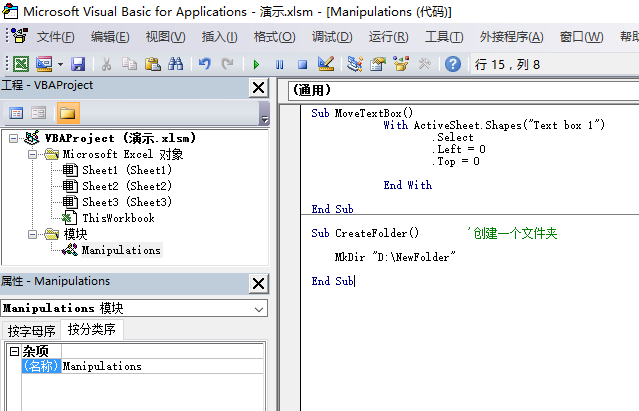Run the macro with the green play icon

[256, 64]
